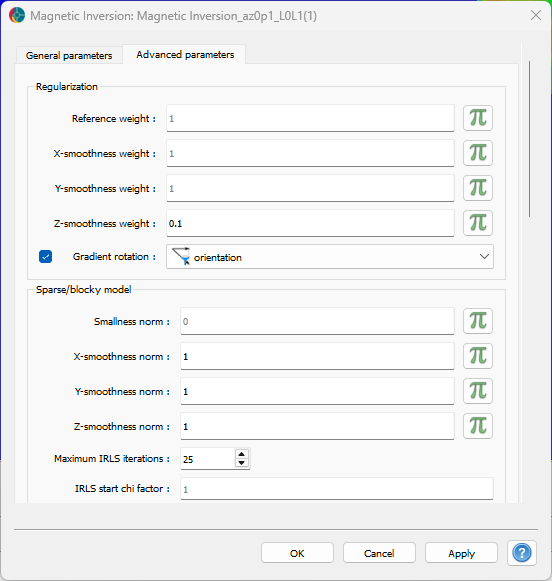
Task: Click the vertical scrollbar of the parameters panel
Action: [529, 139]
